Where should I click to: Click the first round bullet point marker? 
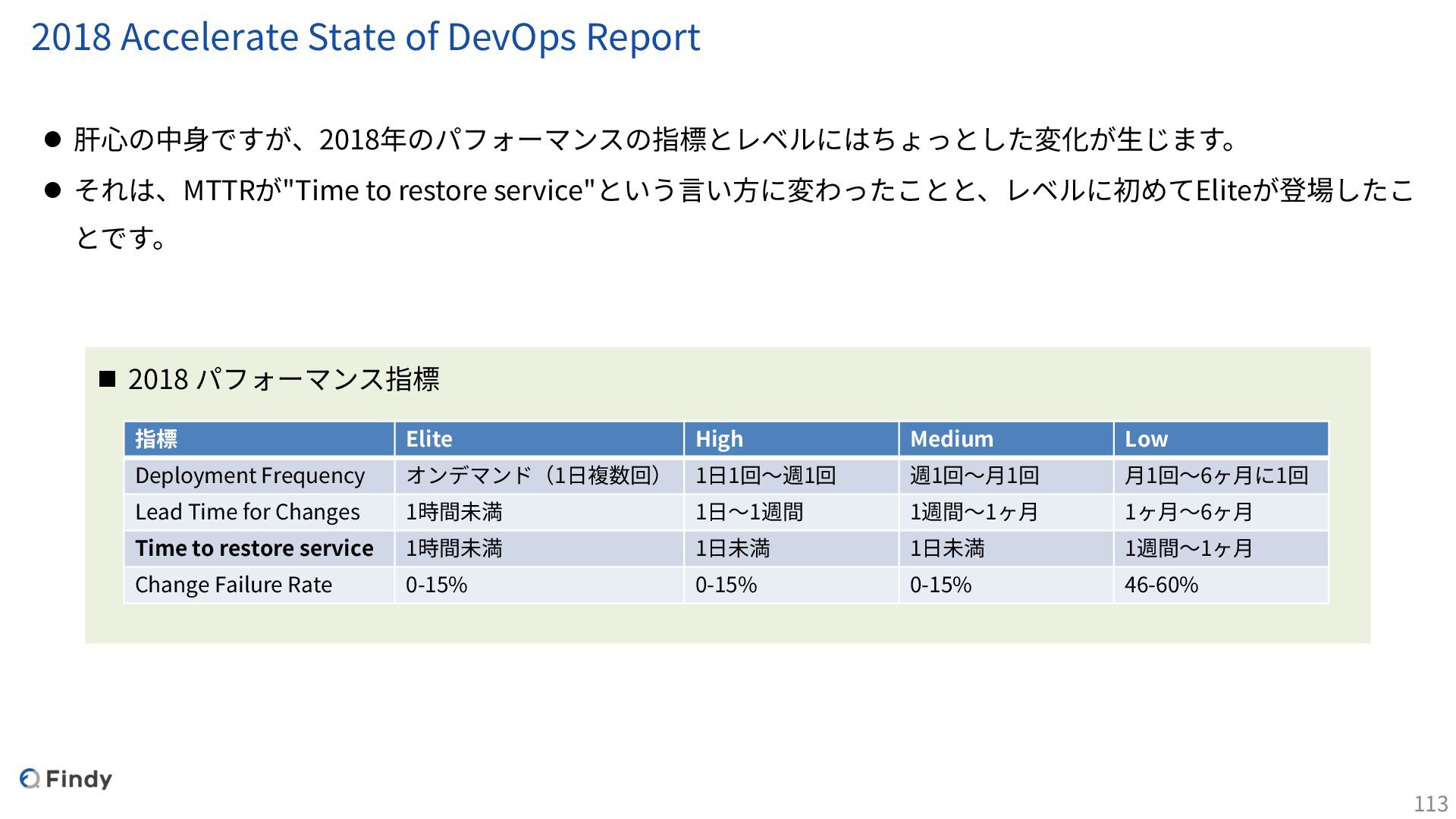(x=52, y=140)
